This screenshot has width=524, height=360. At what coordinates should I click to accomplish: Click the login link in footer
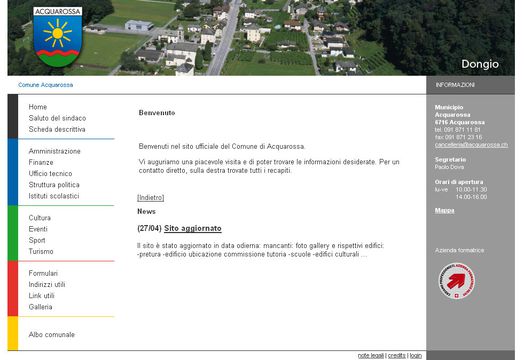[416, 356]
